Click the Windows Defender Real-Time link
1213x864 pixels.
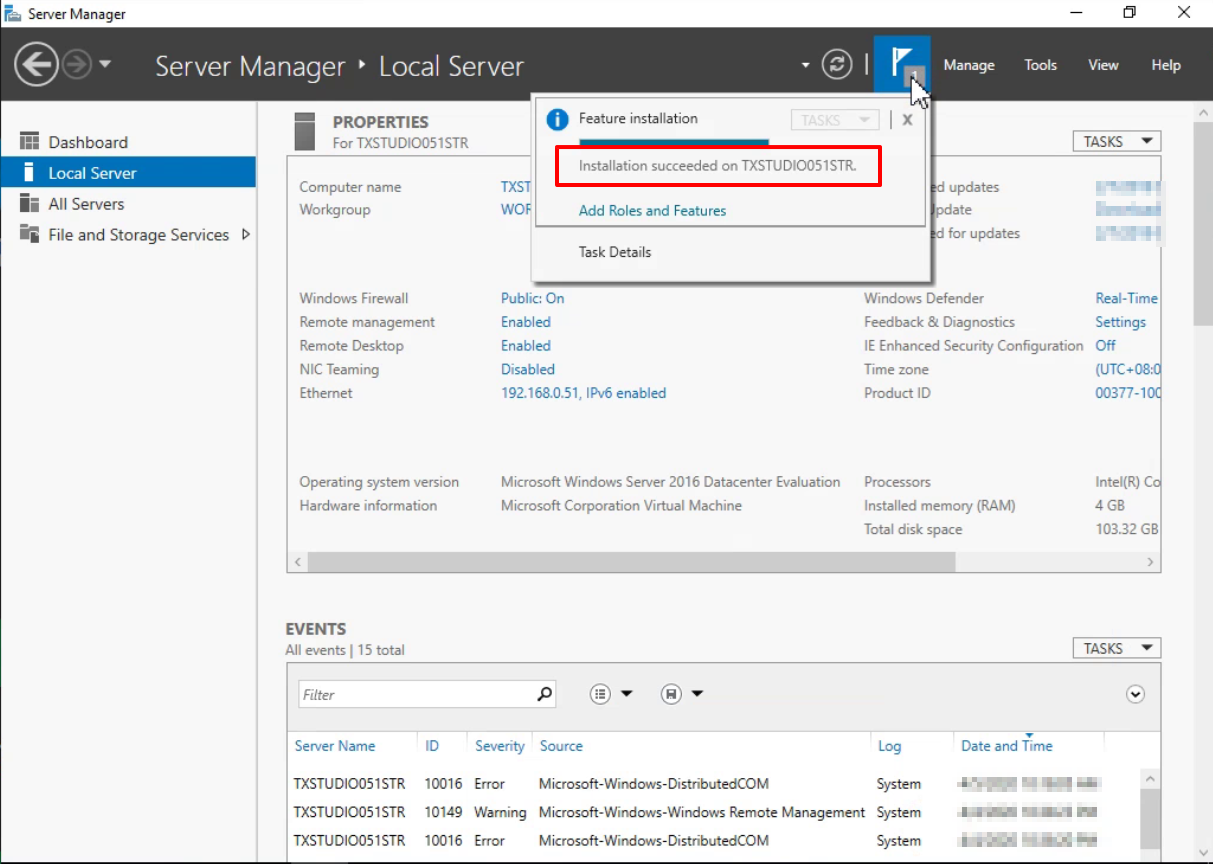tap(1127, 298)
